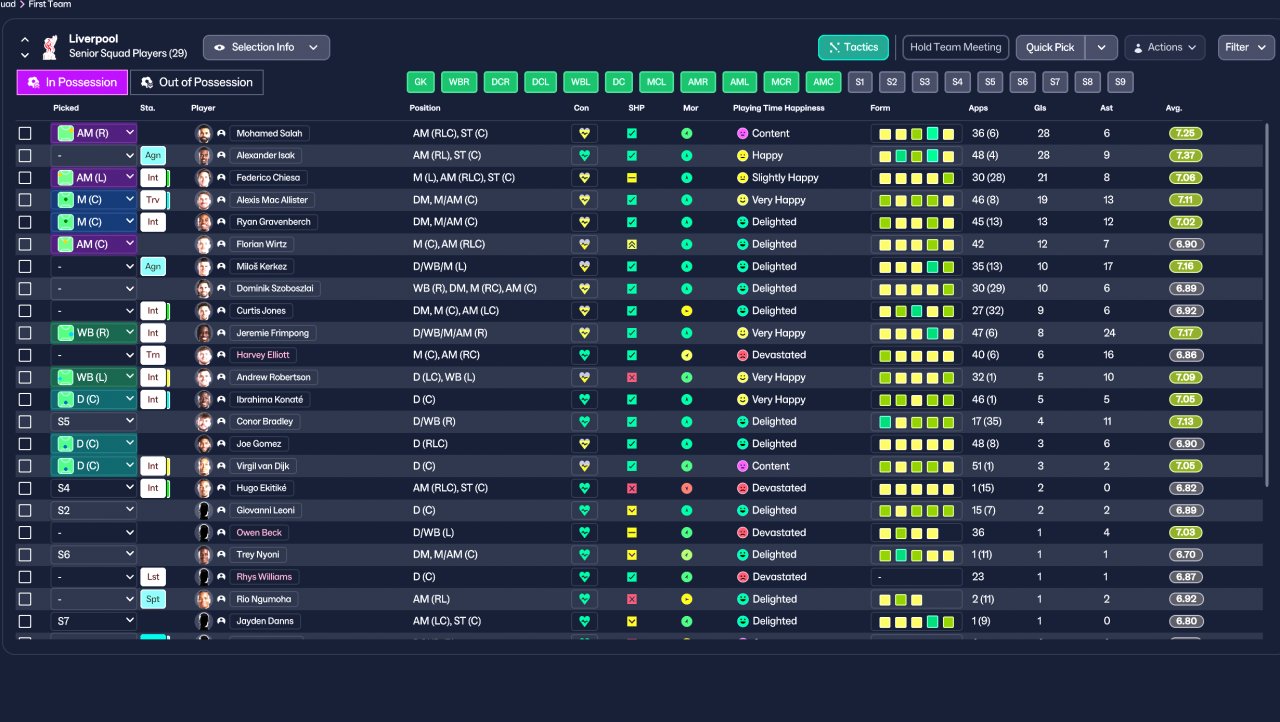Image resolution: width=1280 pixels, height=722 pixels.
Task: Click the green GK position slot
Action: 421,82
